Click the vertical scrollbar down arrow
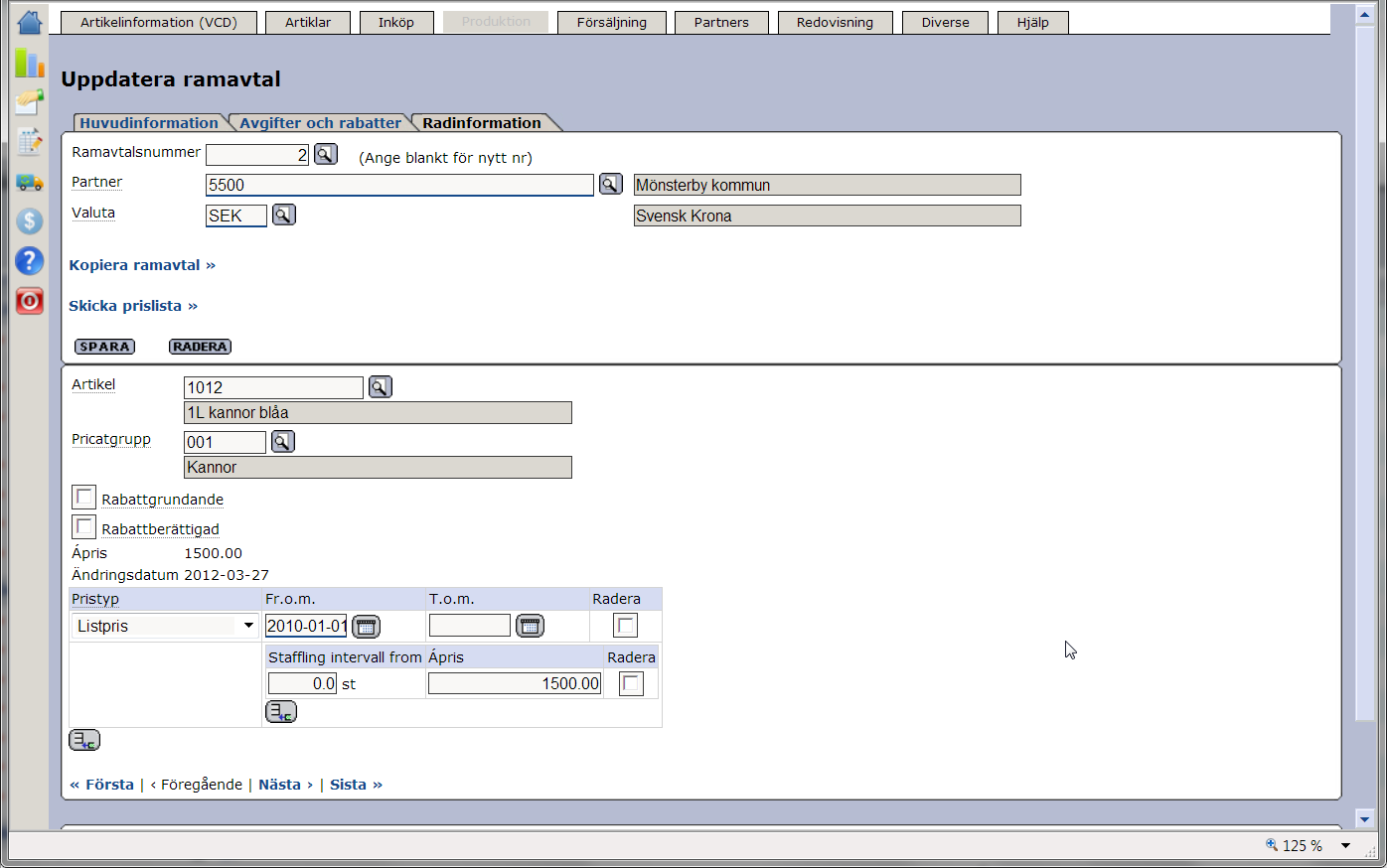The image size is (1387, 868). point(1364,819)
